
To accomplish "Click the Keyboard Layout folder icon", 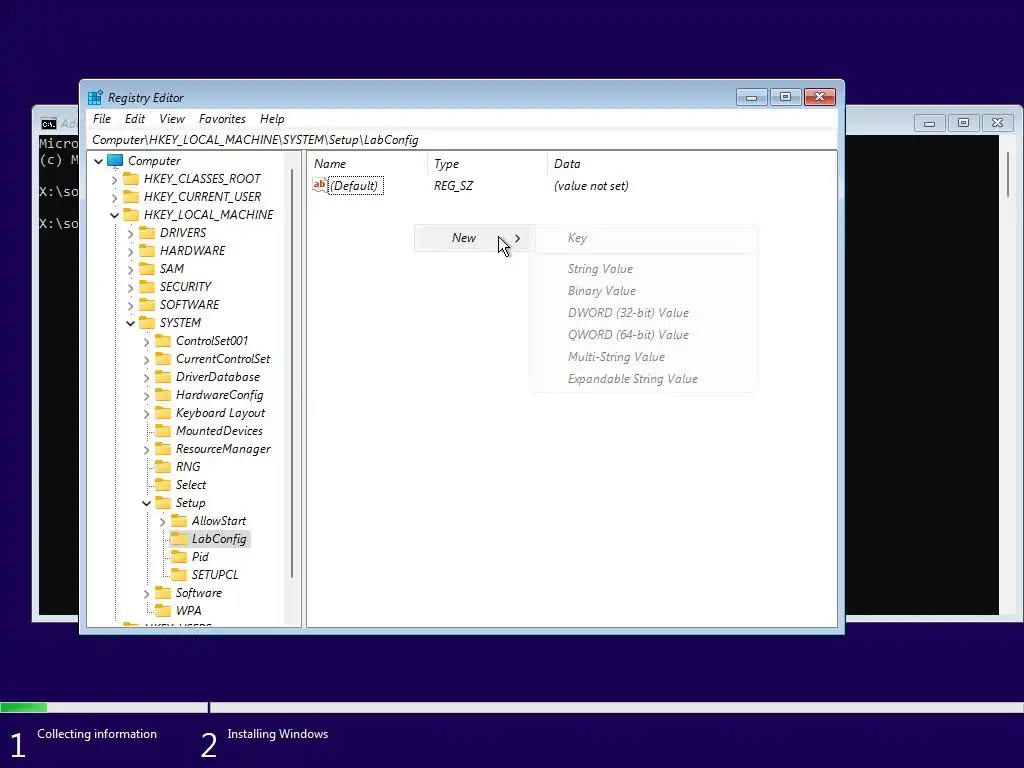I will click(x=163, y=413).
